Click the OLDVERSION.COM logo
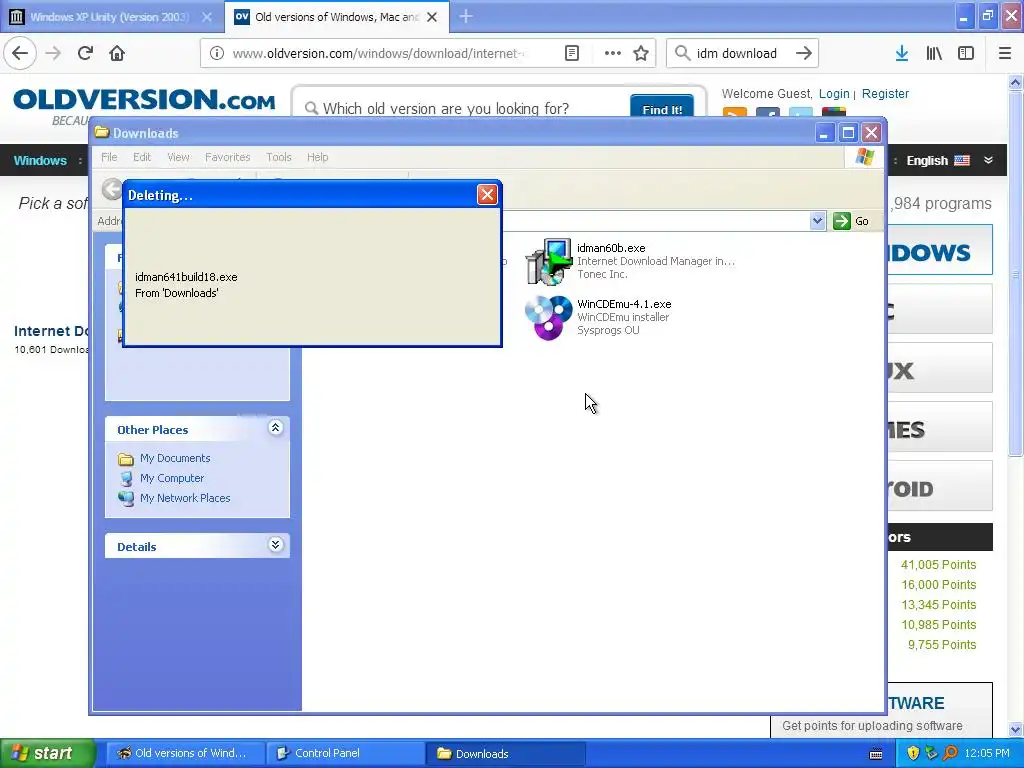This screenshot has height=768, width=1024. pyautogui.click(x=144, y=100)
